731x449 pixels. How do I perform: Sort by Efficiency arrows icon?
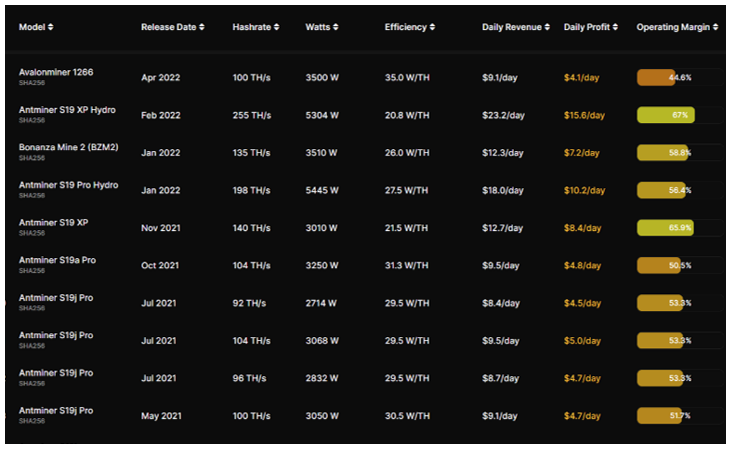[x=432, y=27]
